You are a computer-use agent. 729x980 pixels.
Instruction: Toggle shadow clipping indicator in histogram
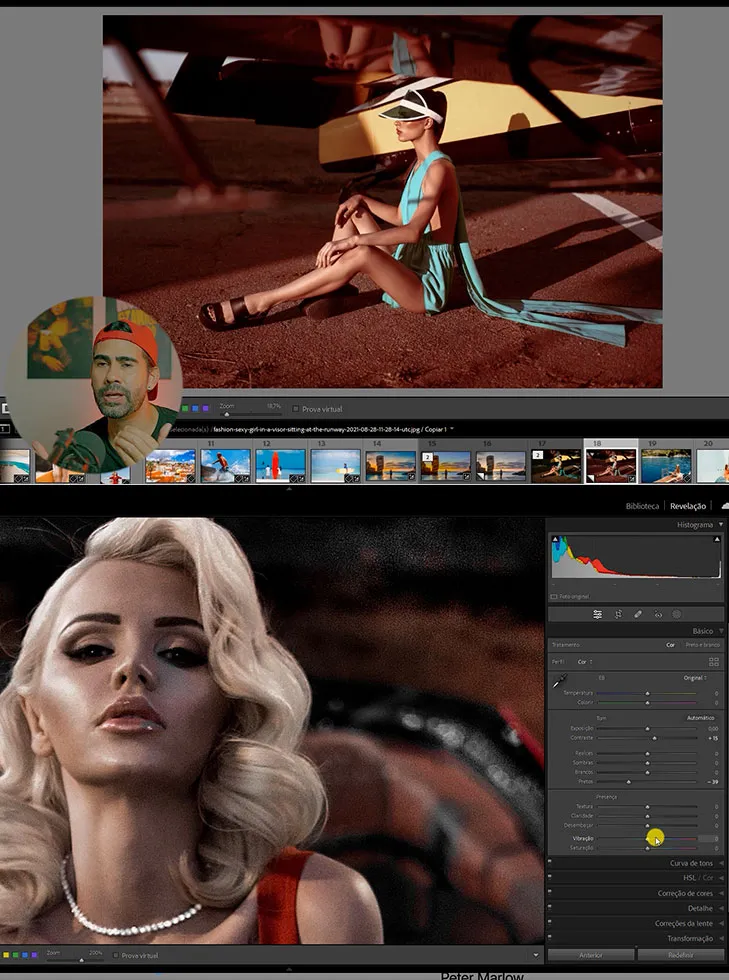click(x=555, y=539)
